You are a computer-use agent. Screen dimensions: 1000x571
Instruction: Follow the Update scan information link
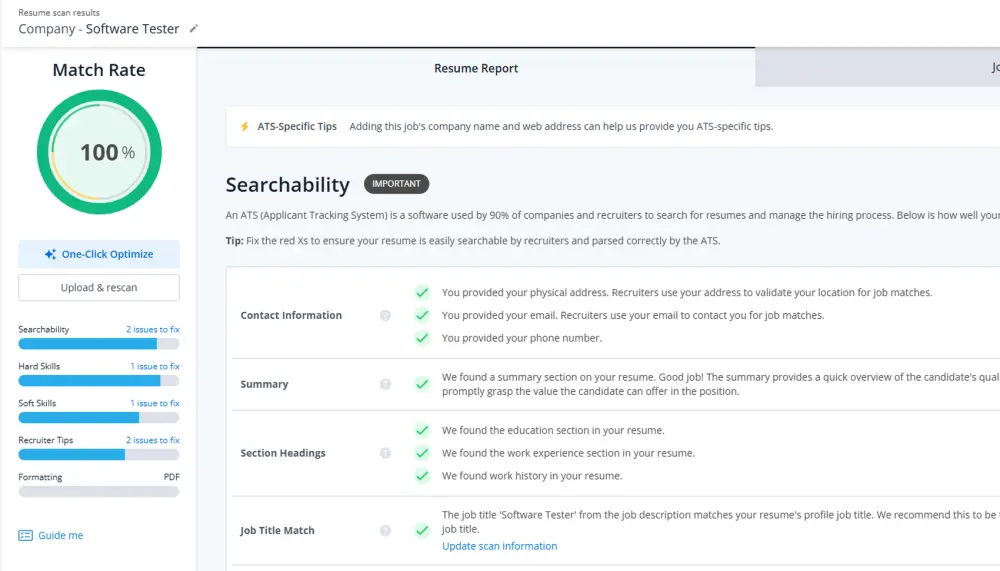(x=499, y=546)
